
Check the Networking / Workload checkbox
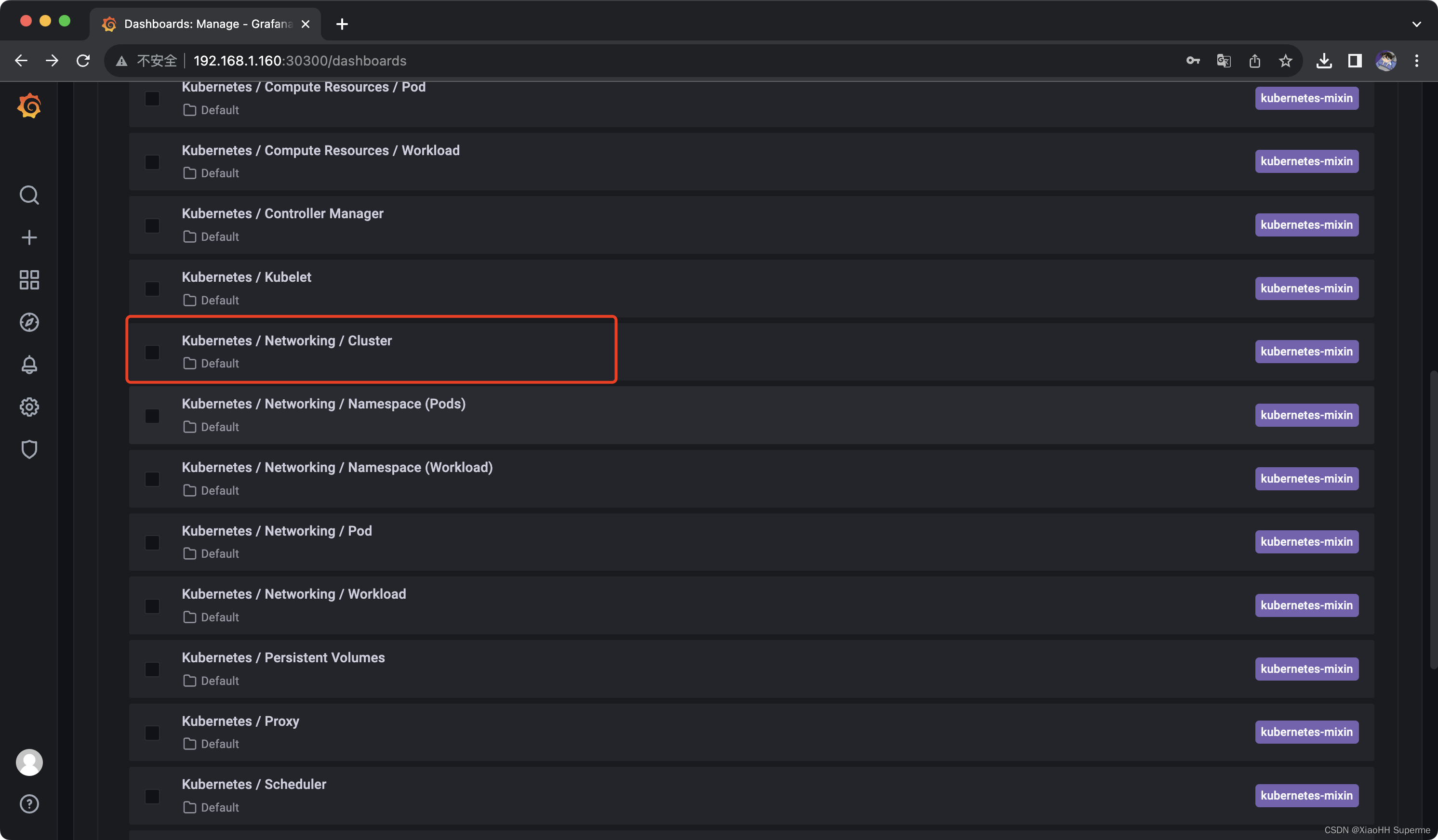[152, 605]
